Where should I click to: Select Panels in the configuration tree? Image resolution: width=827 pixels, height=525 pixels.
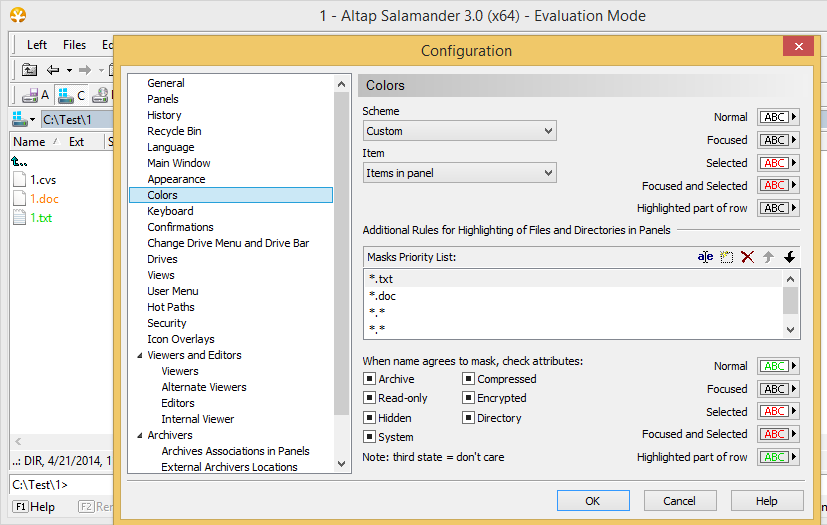pos(162,99)
